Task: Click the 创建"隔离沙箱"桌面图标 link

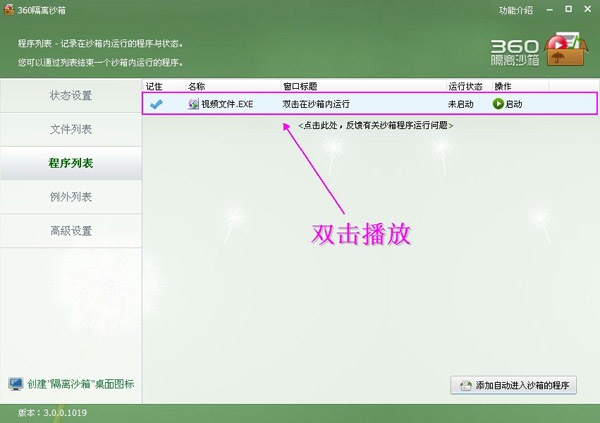Action: tap(80, 384)
